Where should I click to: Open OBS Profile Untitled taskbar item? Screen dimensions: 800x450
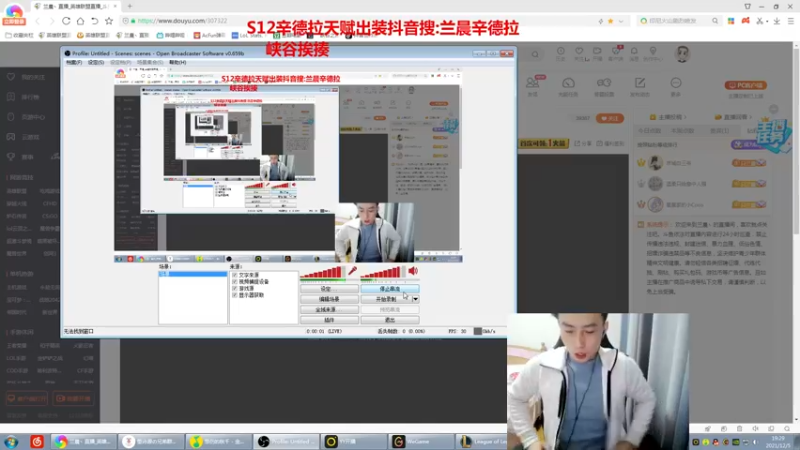pyautogui.click(x=287, y=441)
